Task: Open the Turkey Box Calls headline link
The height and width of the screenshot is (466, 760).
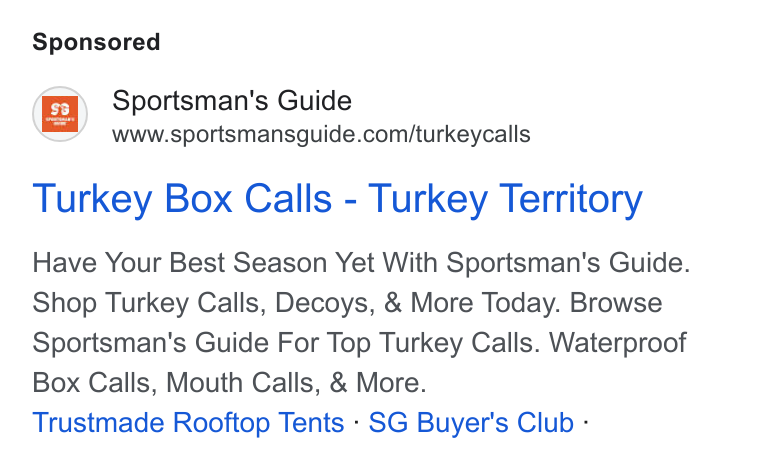Action: tap(337, 199)
